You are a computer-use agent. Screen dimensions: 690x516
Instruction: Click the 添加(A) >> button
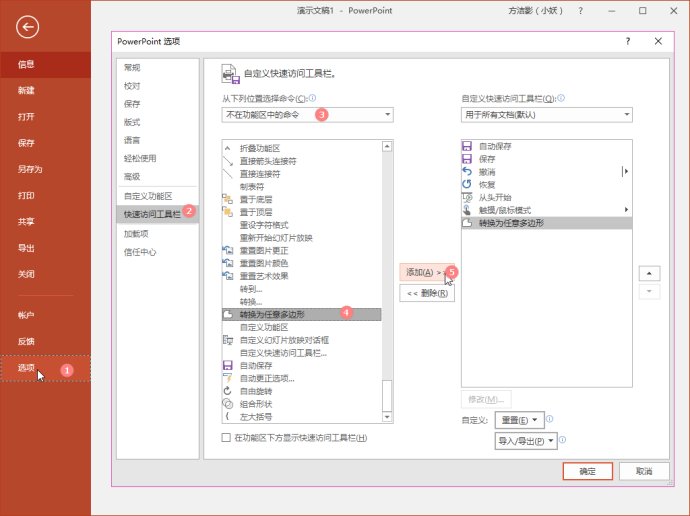coord(426,272)
